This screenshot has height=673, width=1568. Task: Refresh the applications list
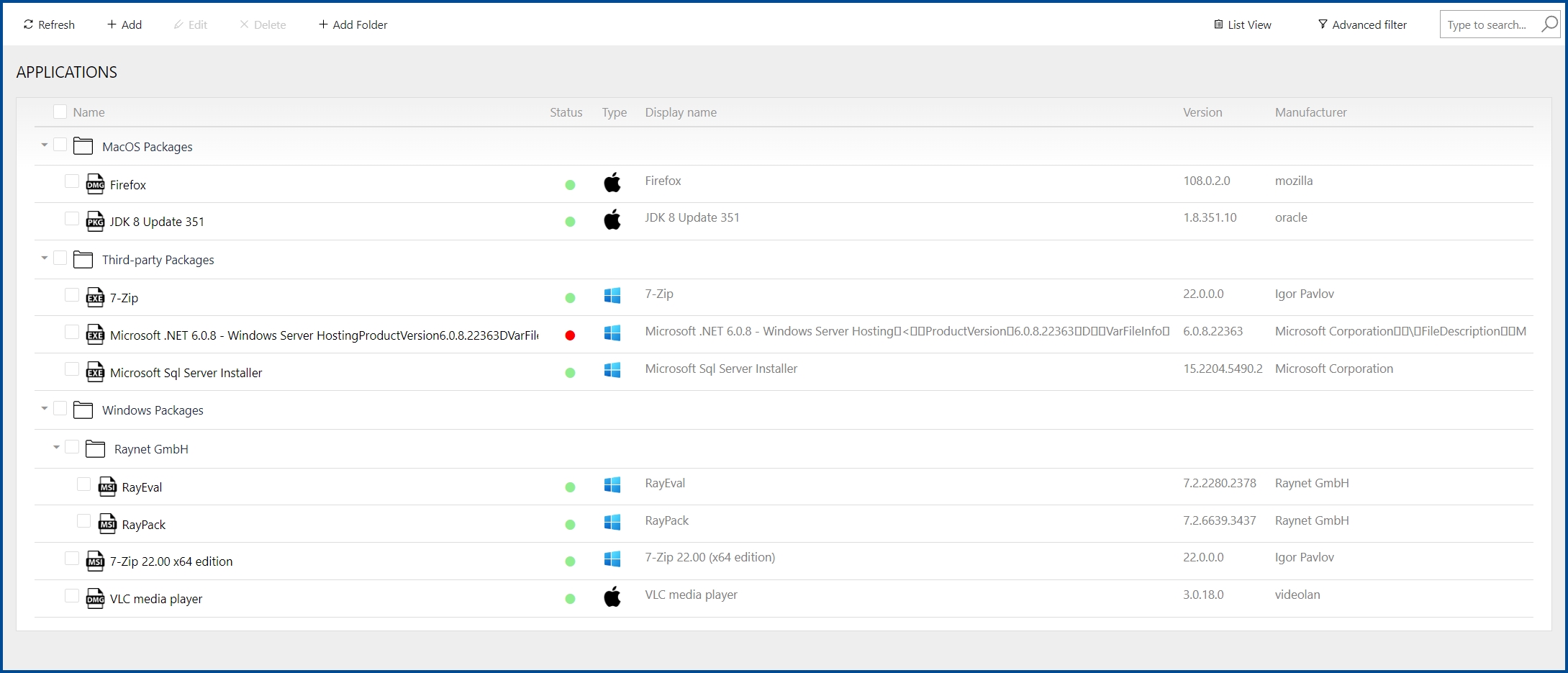click(x=49, y=24)
